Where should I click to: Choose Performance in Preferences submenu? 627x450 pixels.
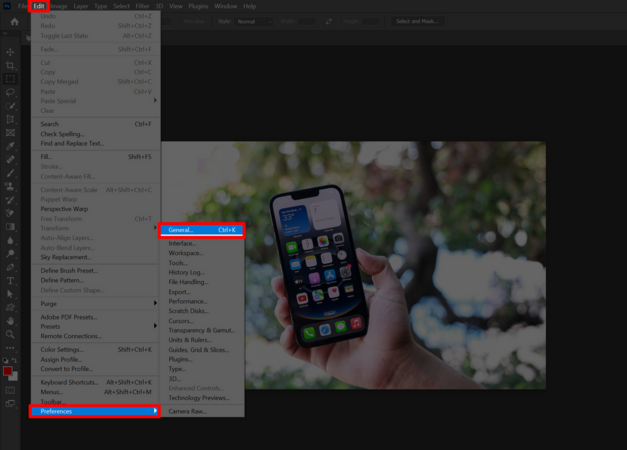click(188, 300)
